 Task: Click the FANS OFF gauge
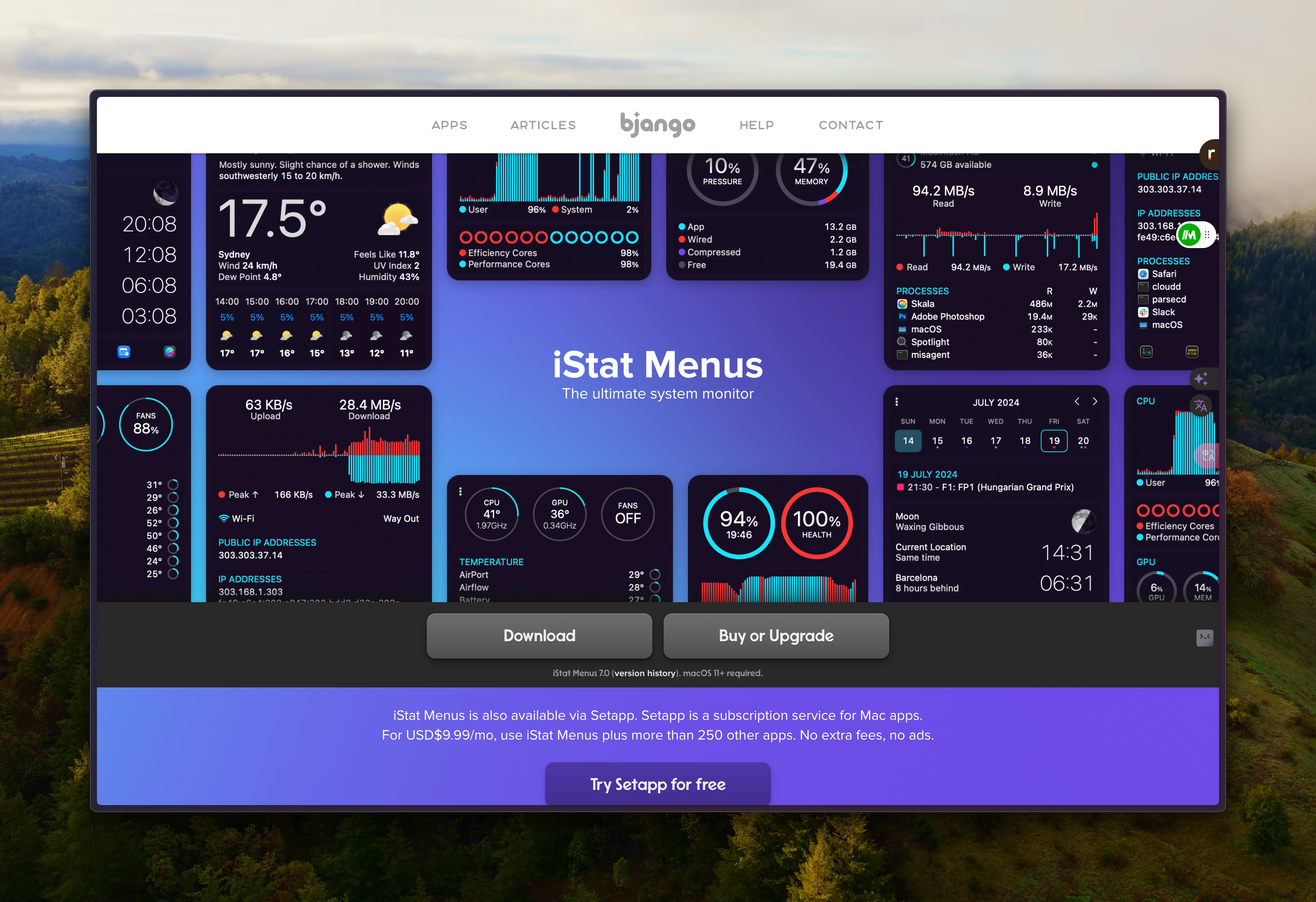pyautogui.click(x=627, y=514)
